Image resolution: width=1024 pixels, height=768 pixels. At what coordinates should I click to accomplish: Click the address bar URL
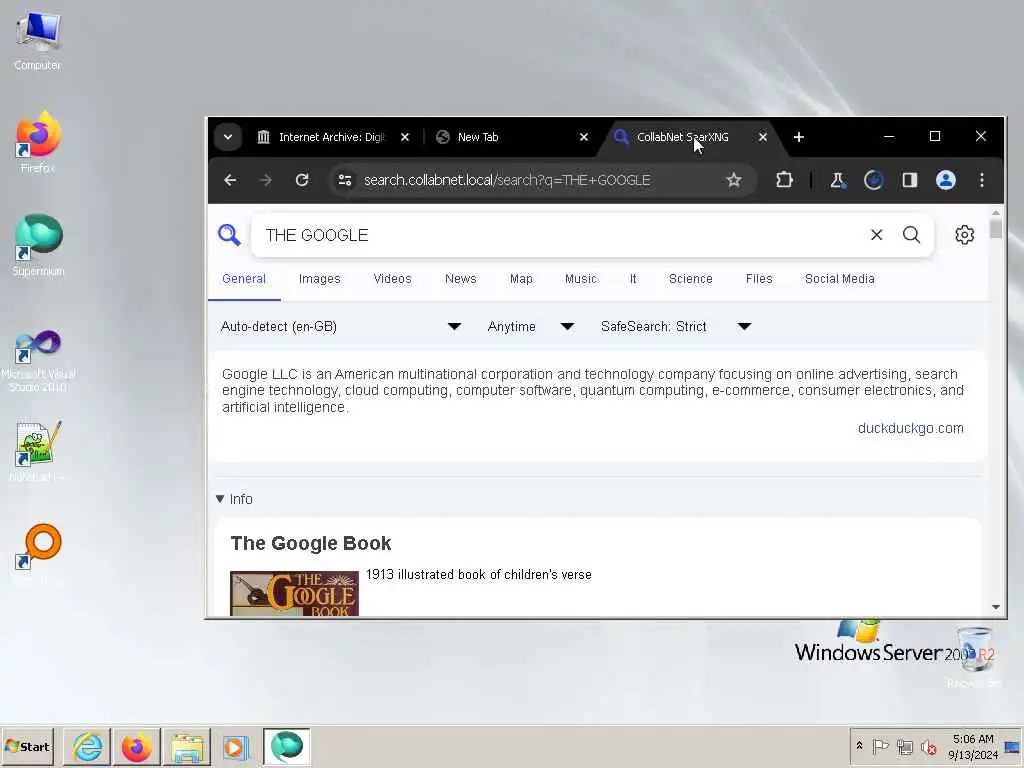(x=507, y=180)
